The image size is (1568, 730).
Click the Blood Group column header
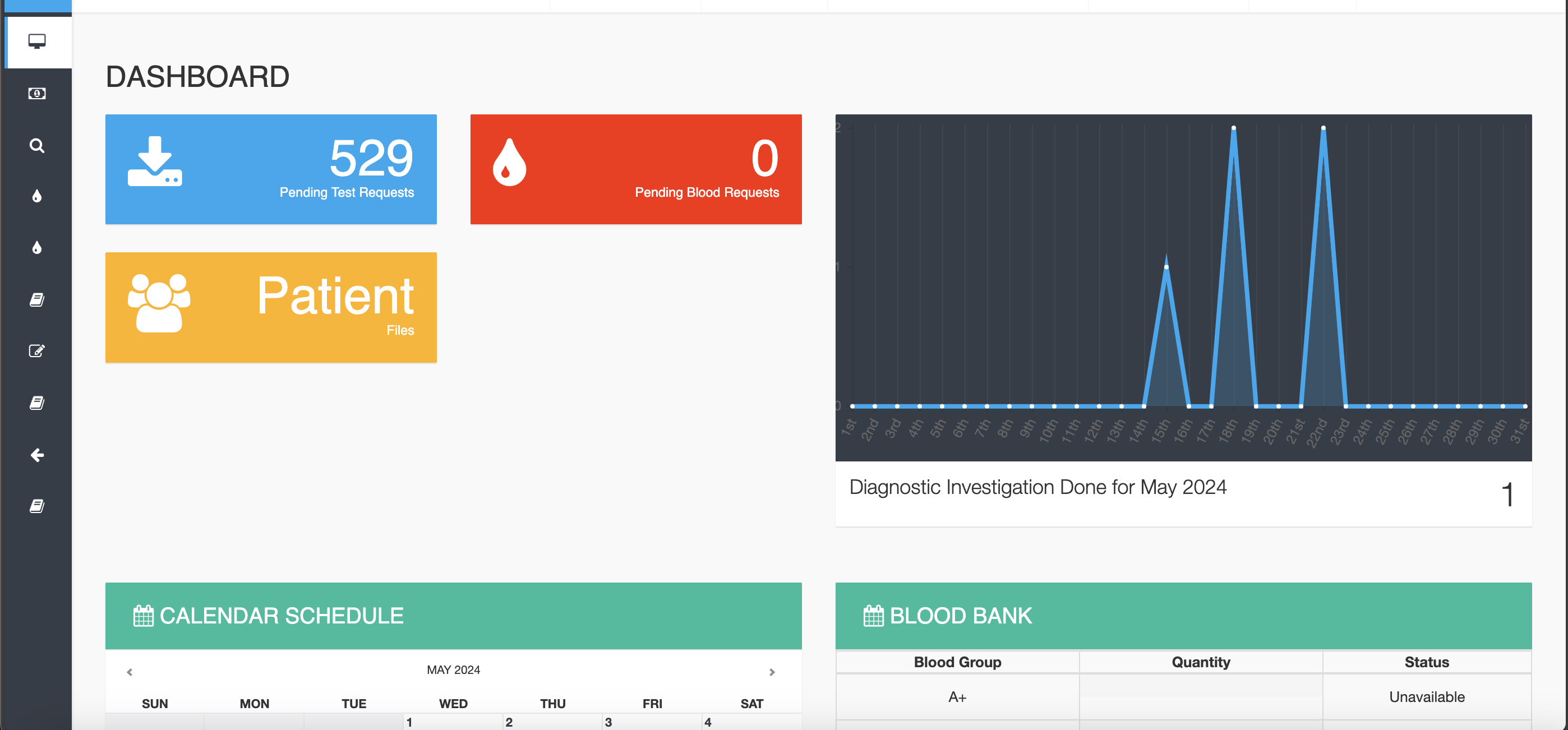pos(957,662)
